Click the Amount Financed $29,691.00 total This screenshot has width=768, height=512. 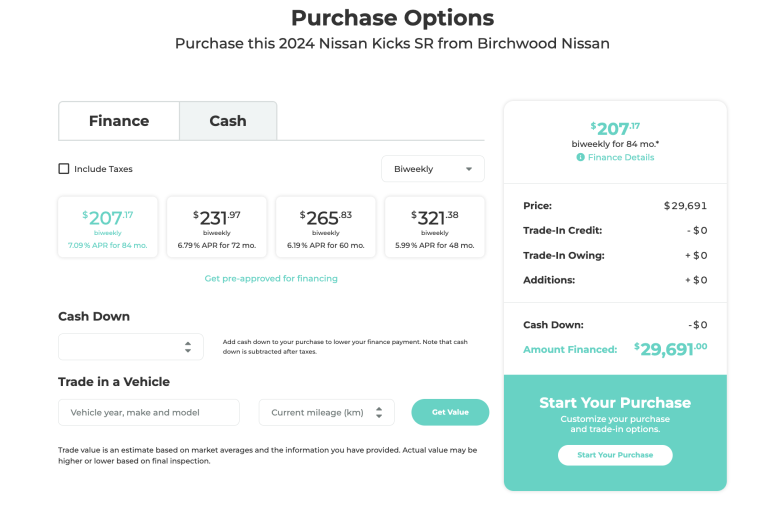(671, 349)
